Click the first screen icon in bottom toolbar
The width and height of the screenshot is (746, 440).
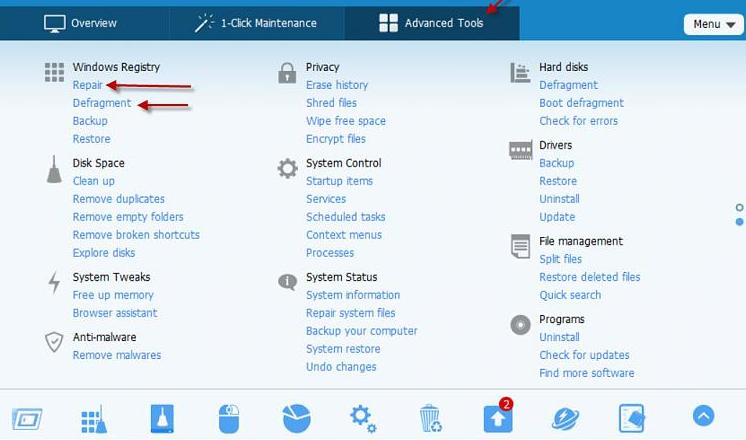pyautogui.click(x=26, y=418)
